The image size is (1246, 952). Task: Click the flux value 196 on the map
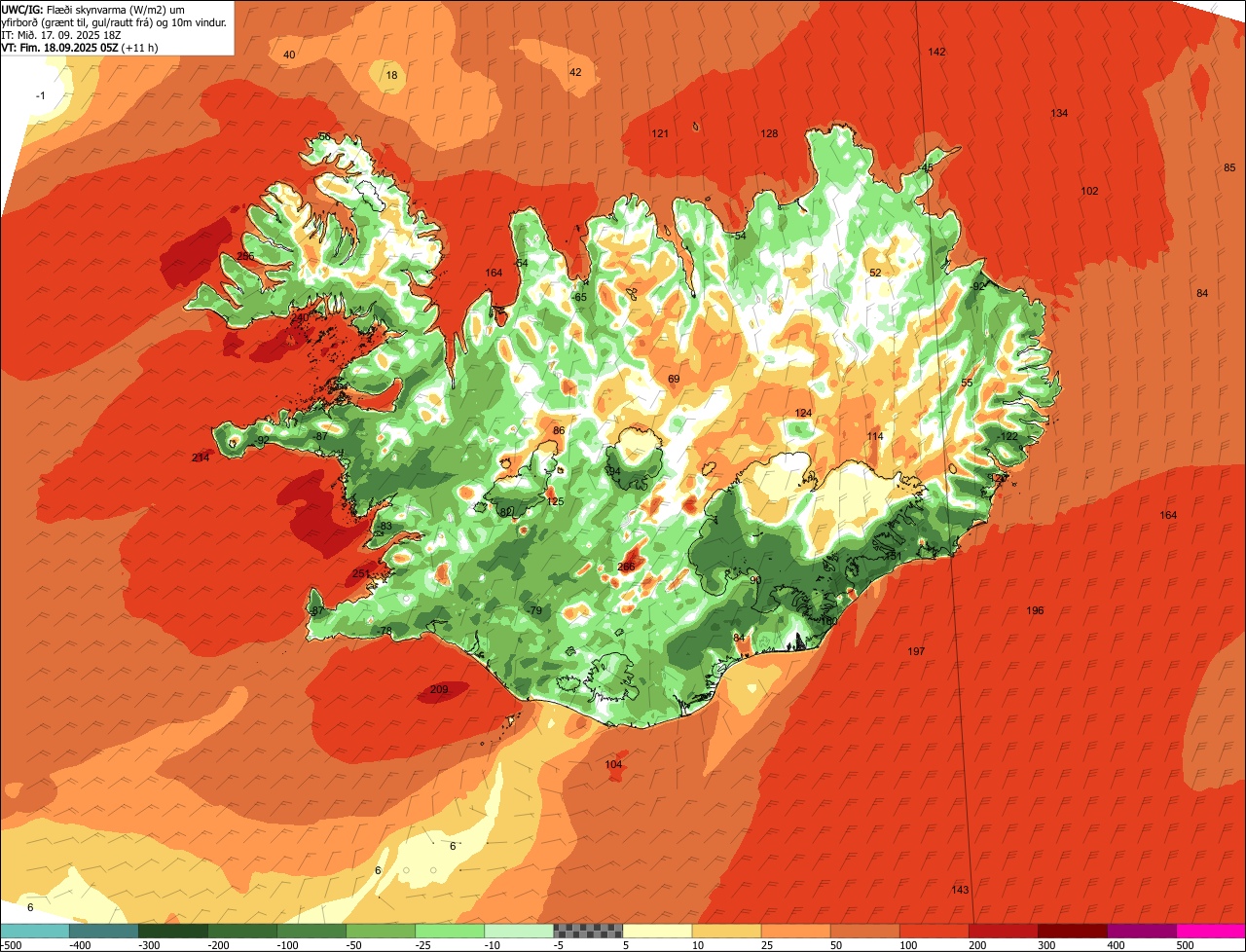(1035, 611)
